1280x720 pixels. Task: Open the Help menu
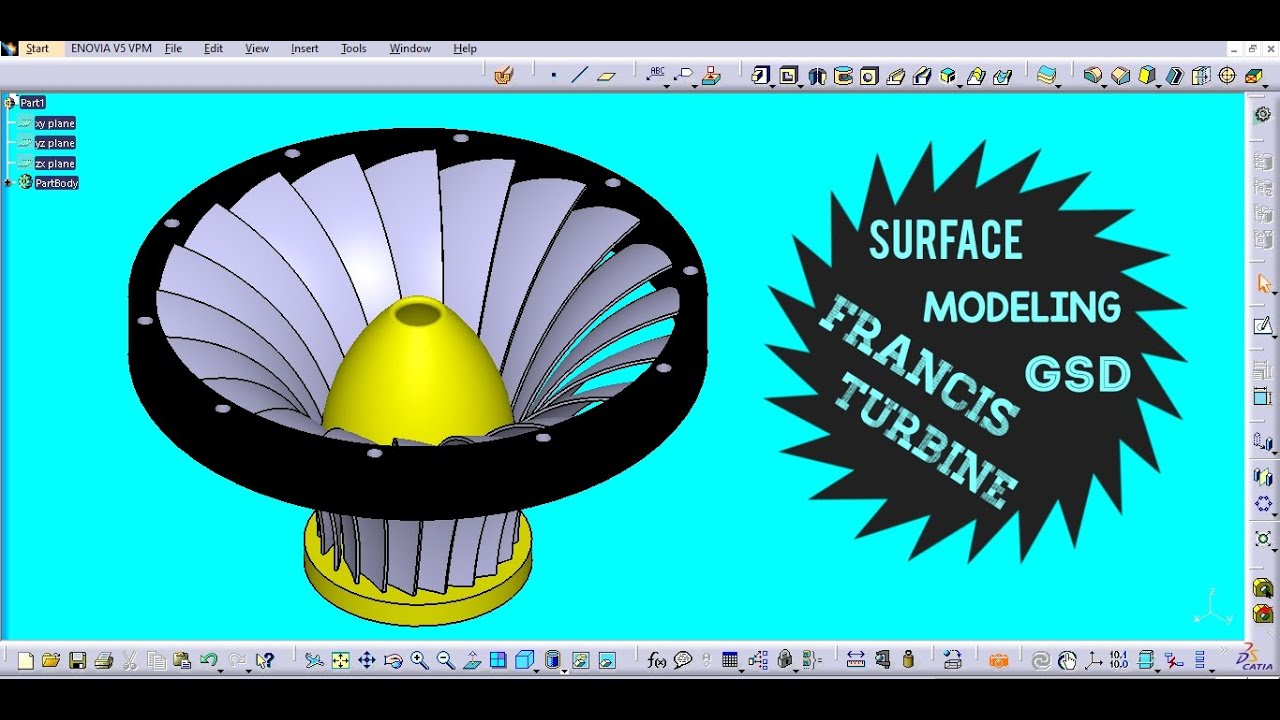(x=465, y=48)
